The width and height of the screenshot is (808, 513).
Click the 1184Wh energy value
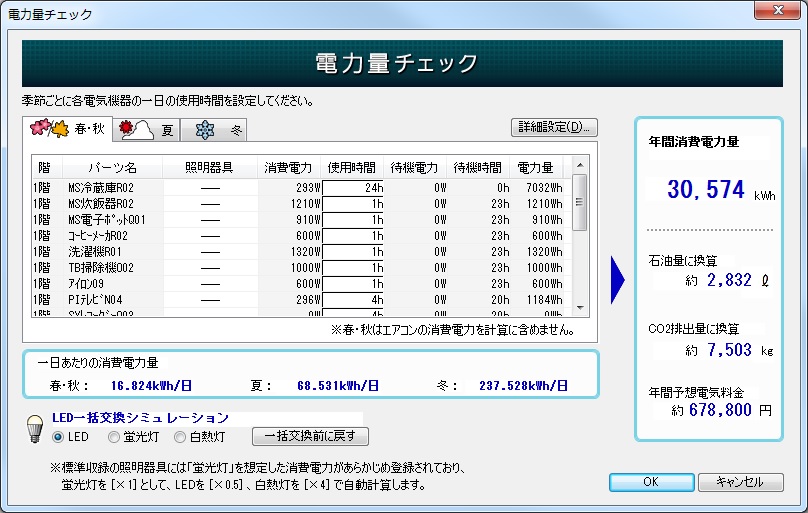pos(544,300)
